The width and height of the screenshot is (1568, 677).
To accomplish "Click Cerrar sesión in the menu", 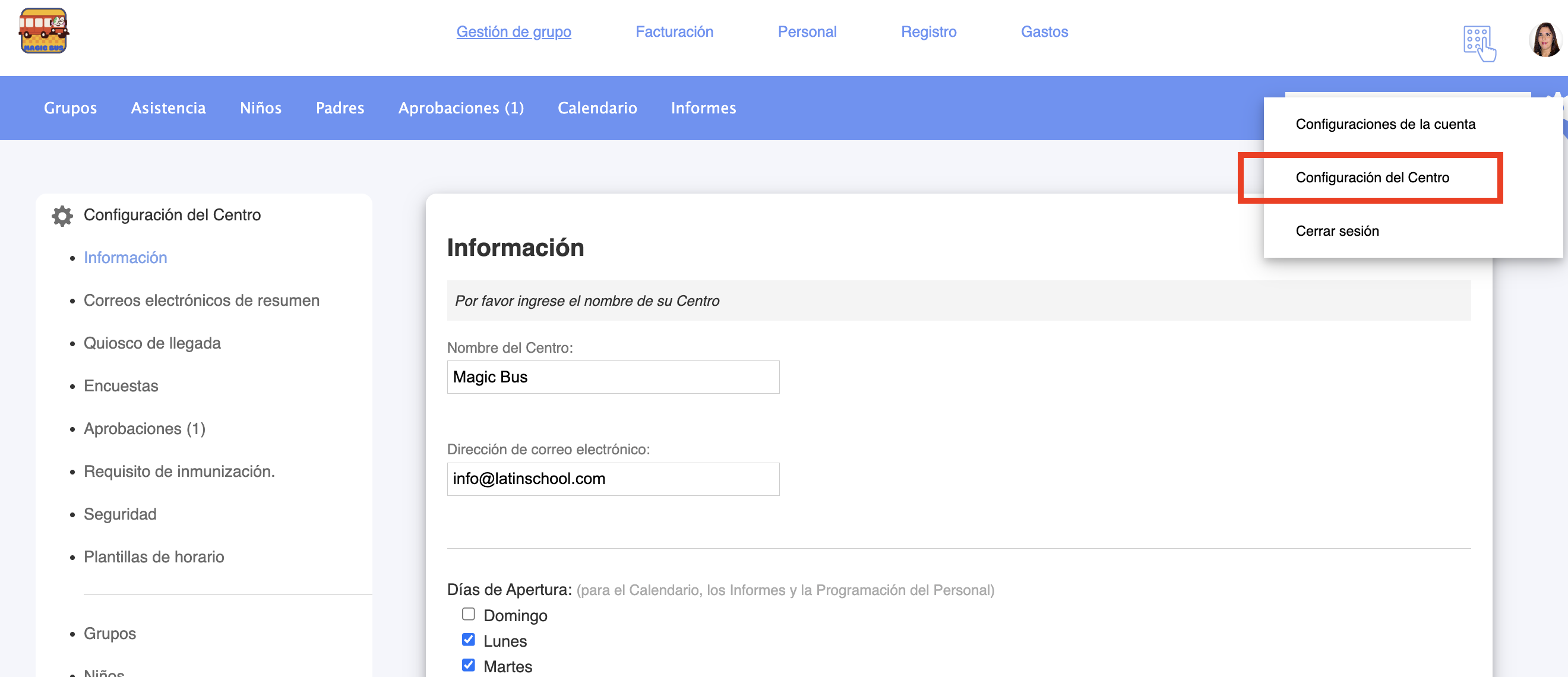I will click(1337, 232).
